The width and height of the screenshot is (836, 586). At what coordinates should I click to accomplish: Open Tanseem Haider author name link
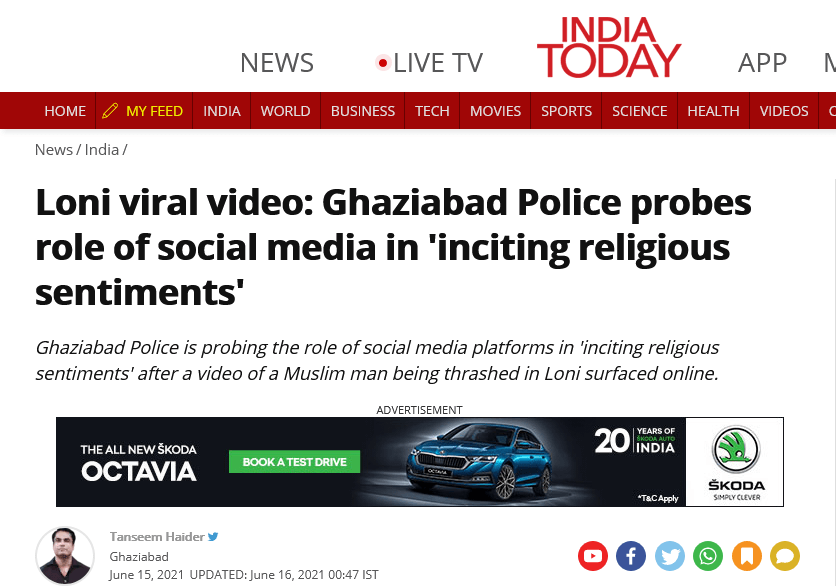(x=157, y=536)
